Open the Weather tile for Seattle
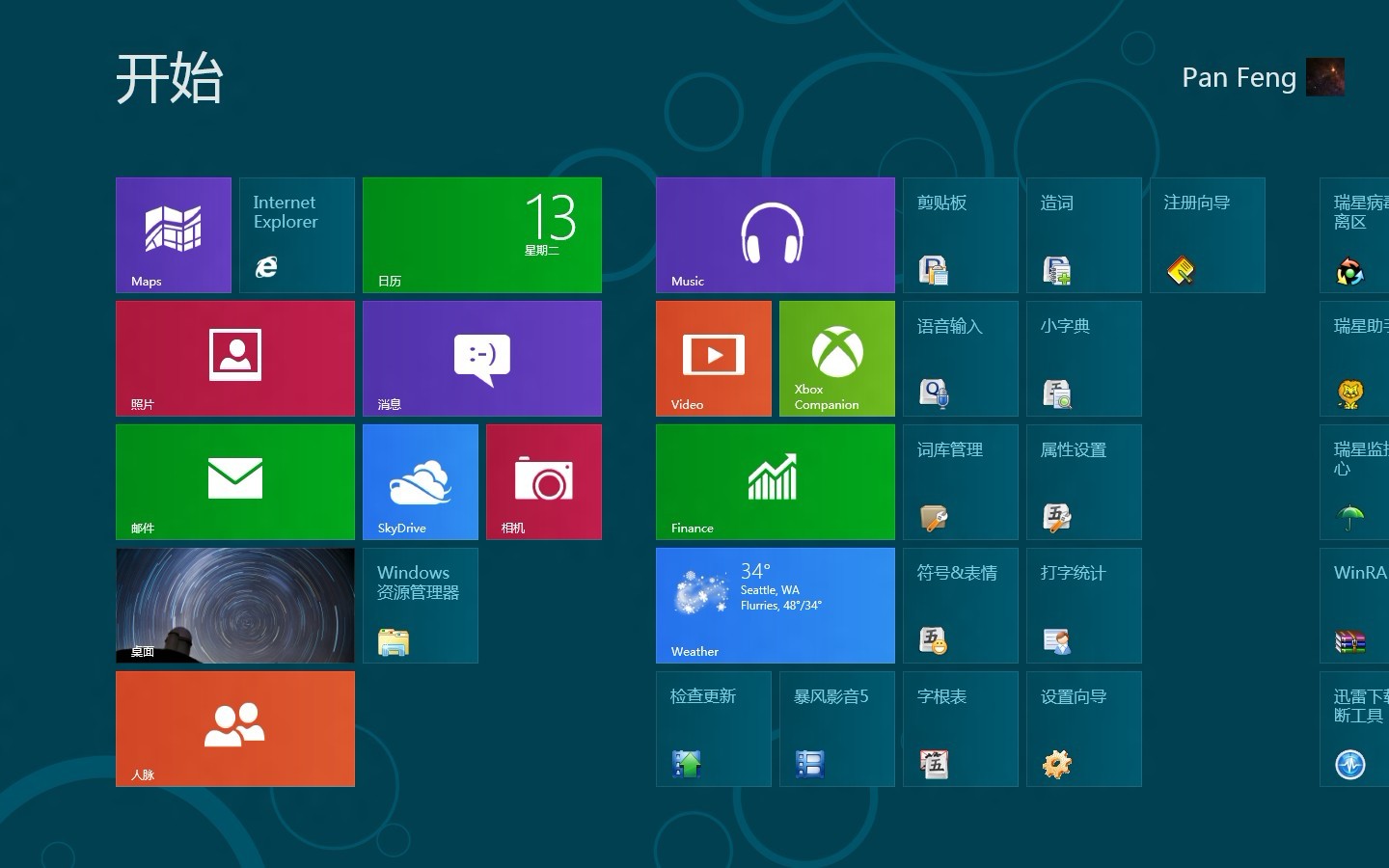1389x868 pixels. [x=776, y=606]
